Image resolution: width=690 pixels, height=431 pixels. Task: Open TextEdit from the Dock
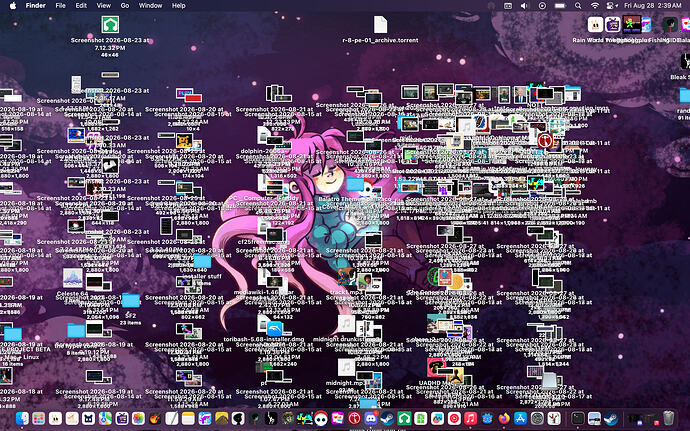[172, 418]
